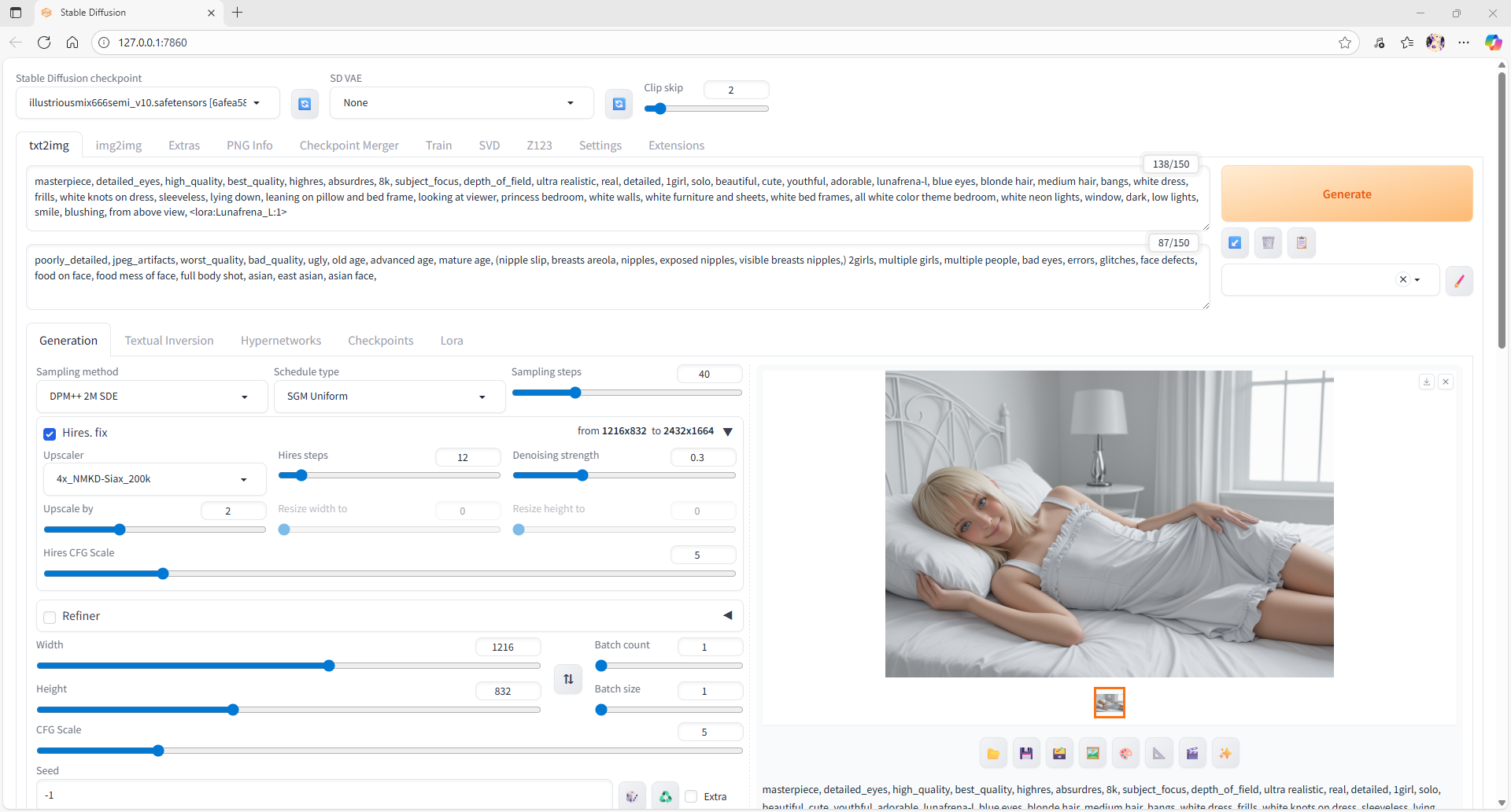Uncheck the Hires. fix checkbox
Viewport: 1511px width, 812px height.
(x=50, y=434)
